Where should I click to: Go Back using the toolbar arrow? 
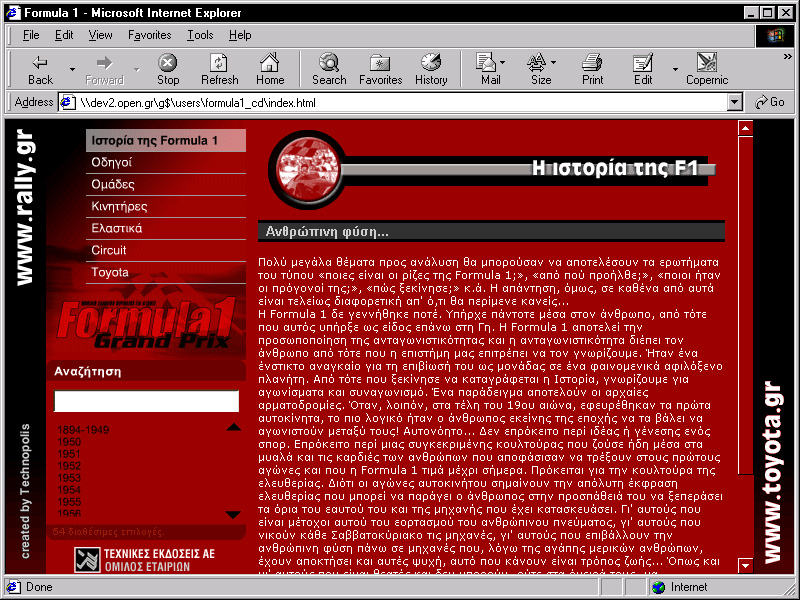pyautogui.click(x=40, y=70)
